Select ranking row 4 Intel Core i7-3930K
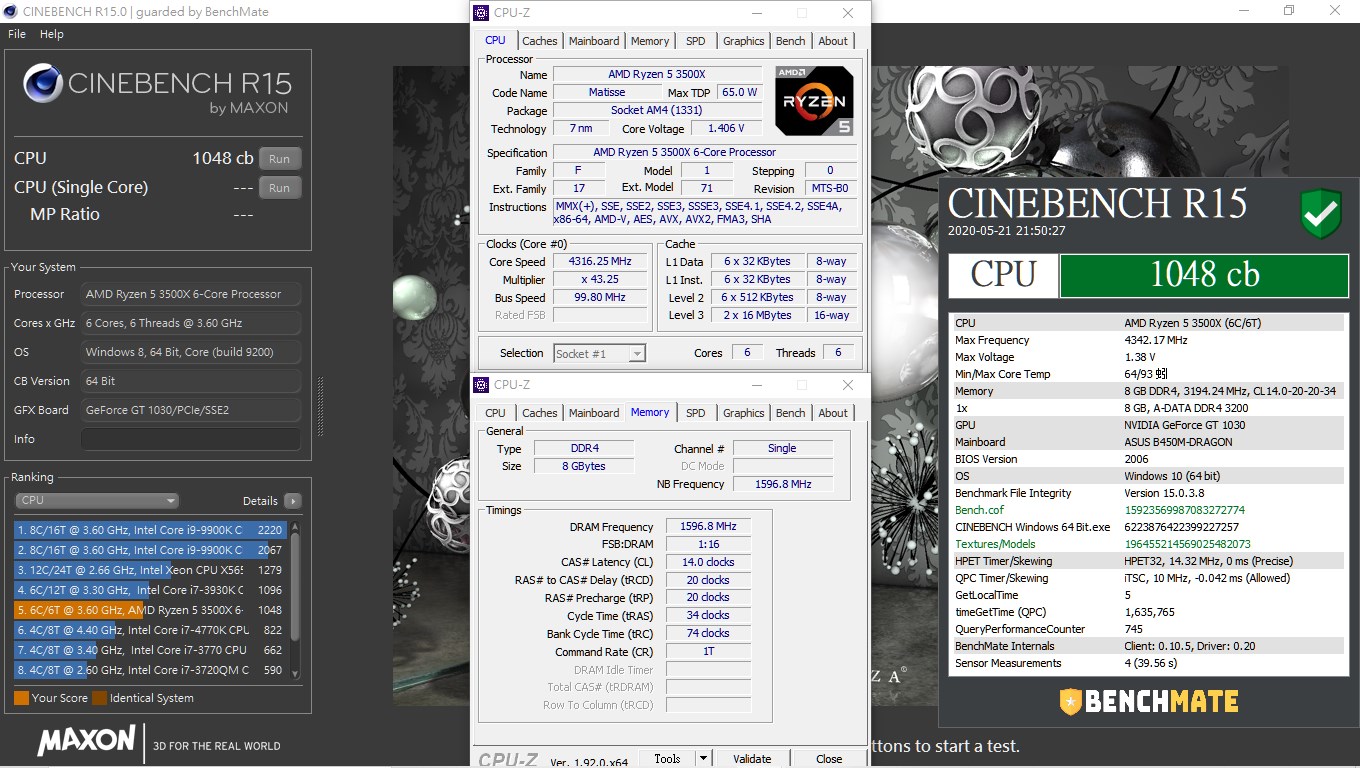Image resolution: width=1360 pixels, height=768 pixels. 150,590
